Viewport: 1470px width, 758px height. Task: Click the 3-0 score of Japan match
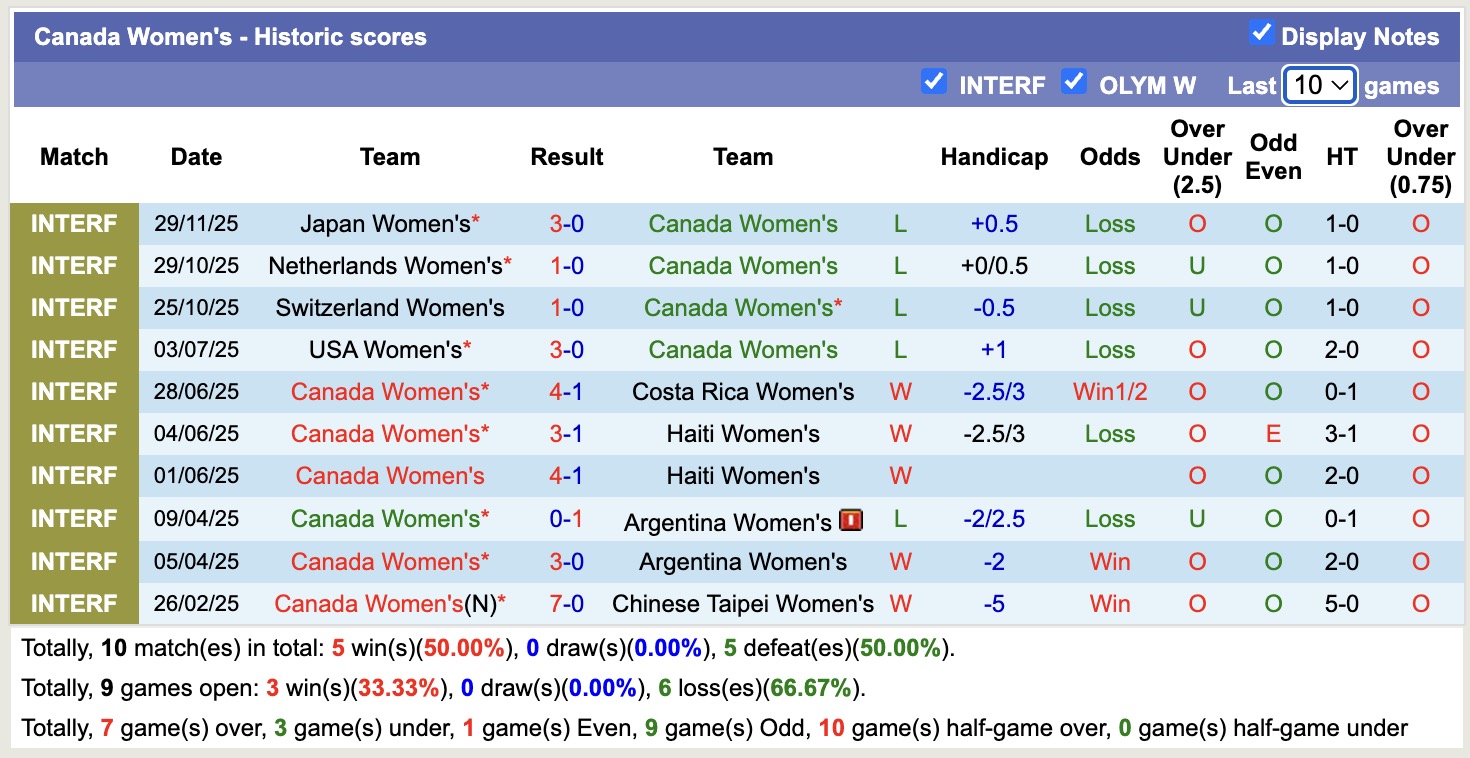[x=567, y=224]
